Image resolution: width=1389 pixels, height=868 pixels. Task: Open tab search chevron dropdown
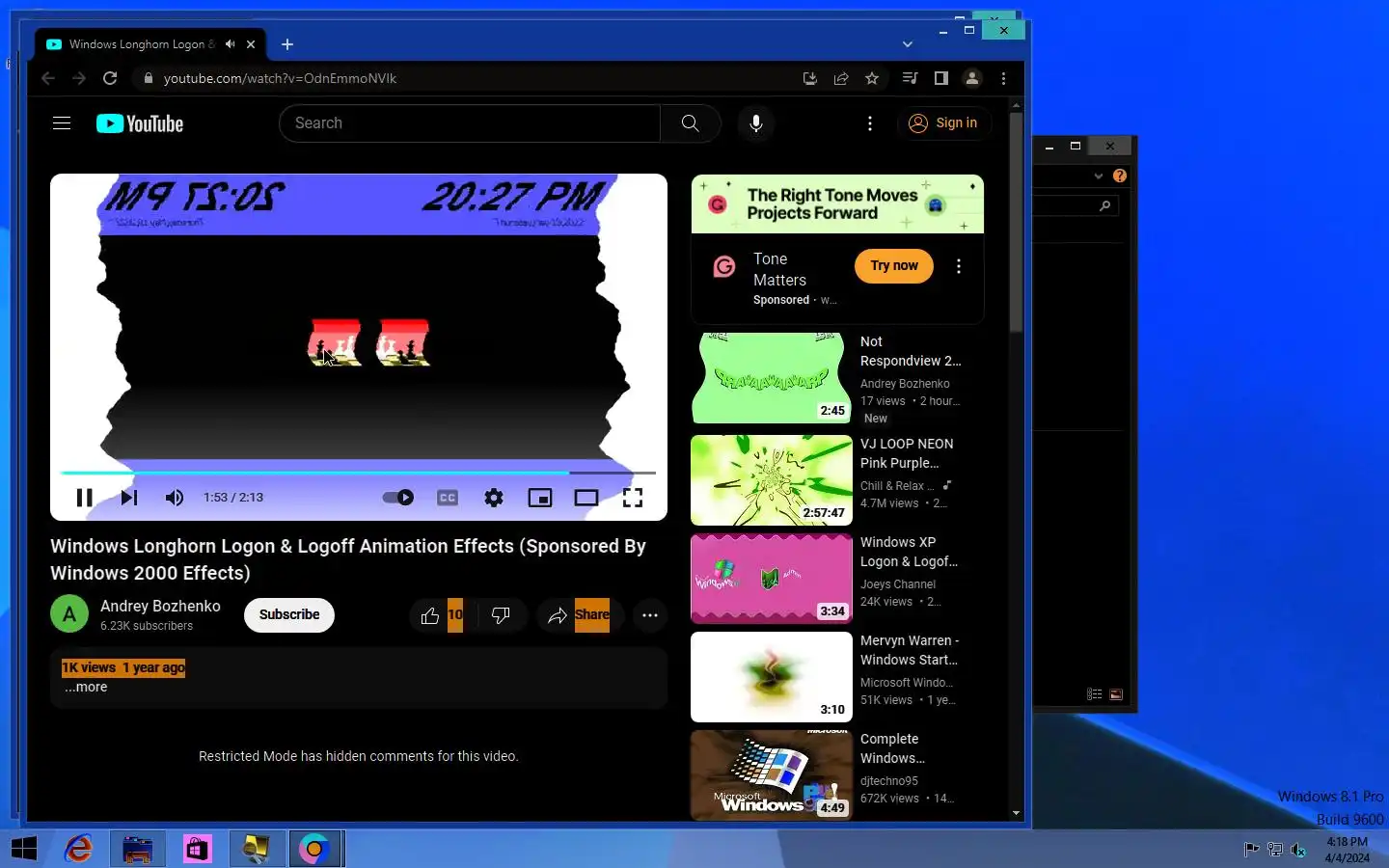tap(908, 44)
